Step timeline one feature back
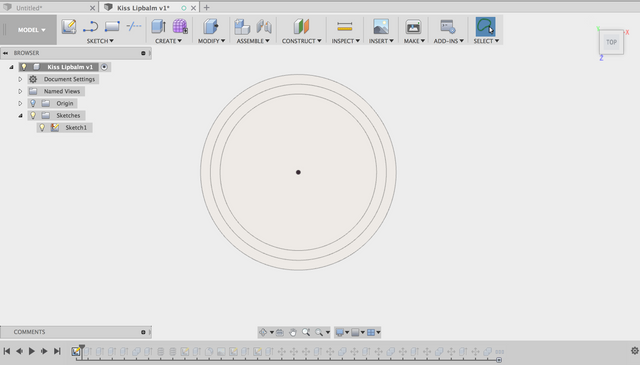Image resolution: width=640 pixels, height=365 pixels. pos(19,351)
